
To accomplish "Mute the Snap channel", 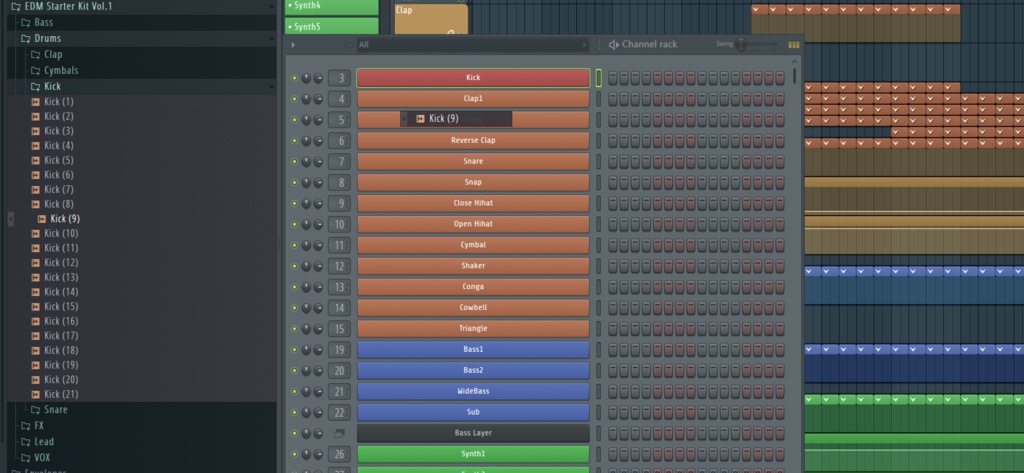I will 295,182.
